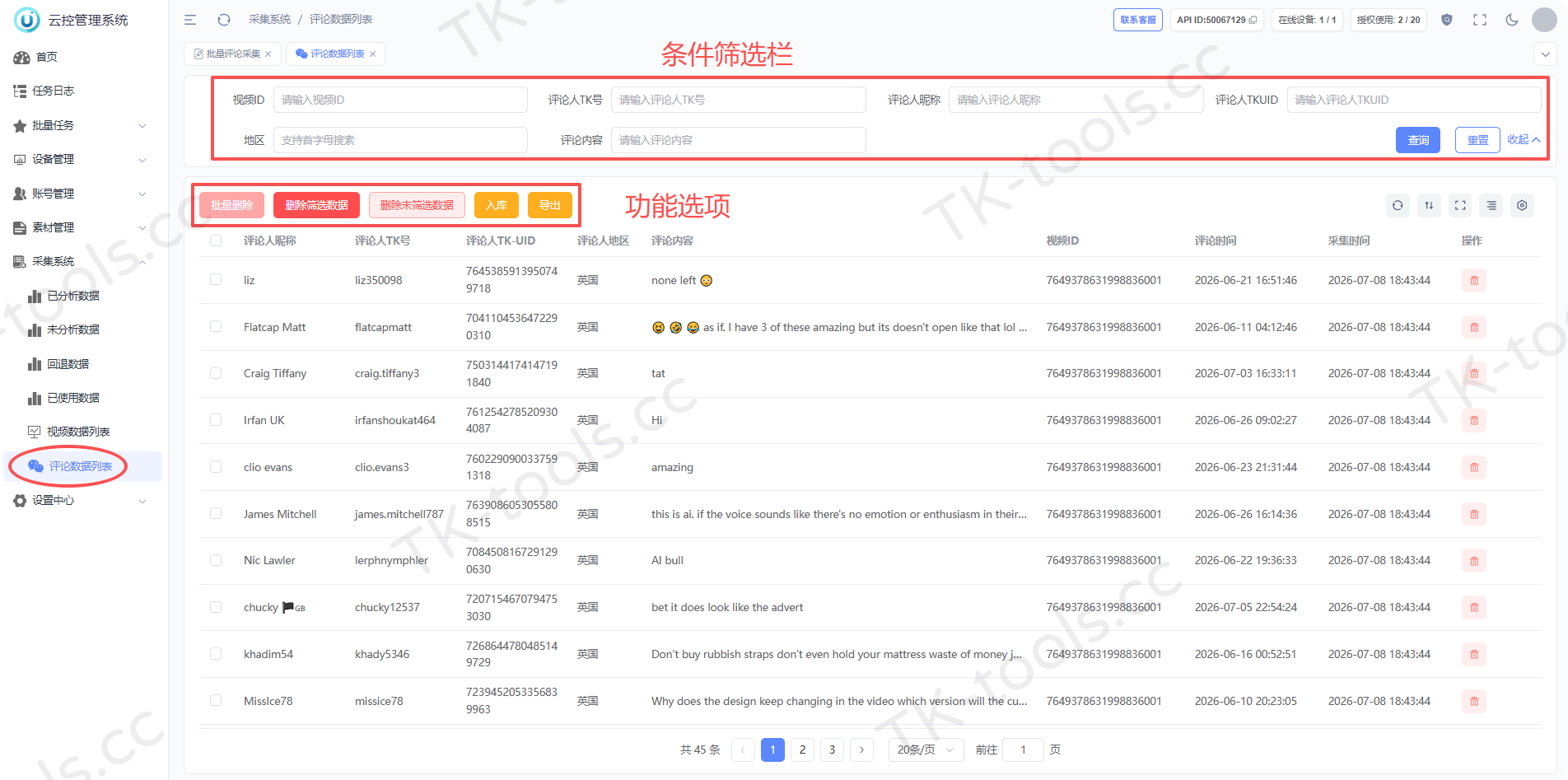Open the user avatar menu
The height and width of the screenshot is (780, 1568).
coord(1544,20)
